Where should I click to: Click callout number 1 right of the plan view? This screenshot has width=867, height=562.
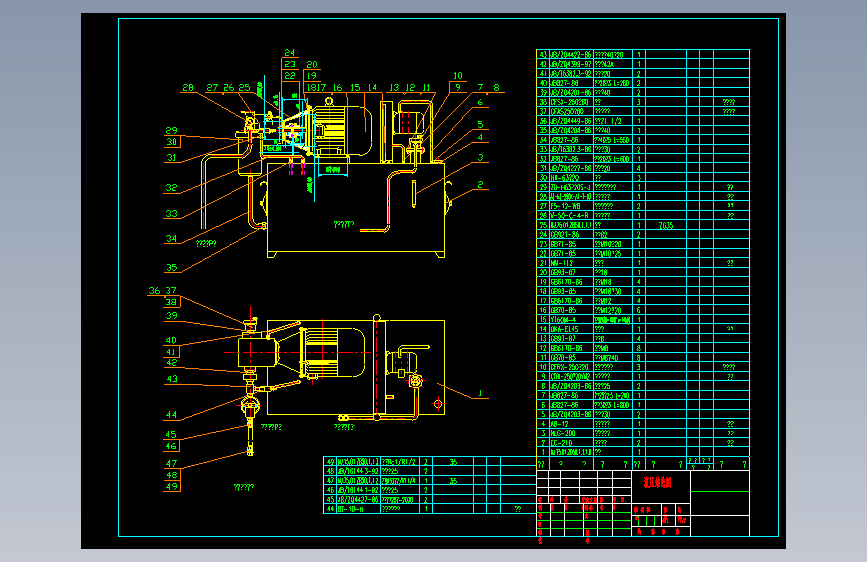(480, 393)
